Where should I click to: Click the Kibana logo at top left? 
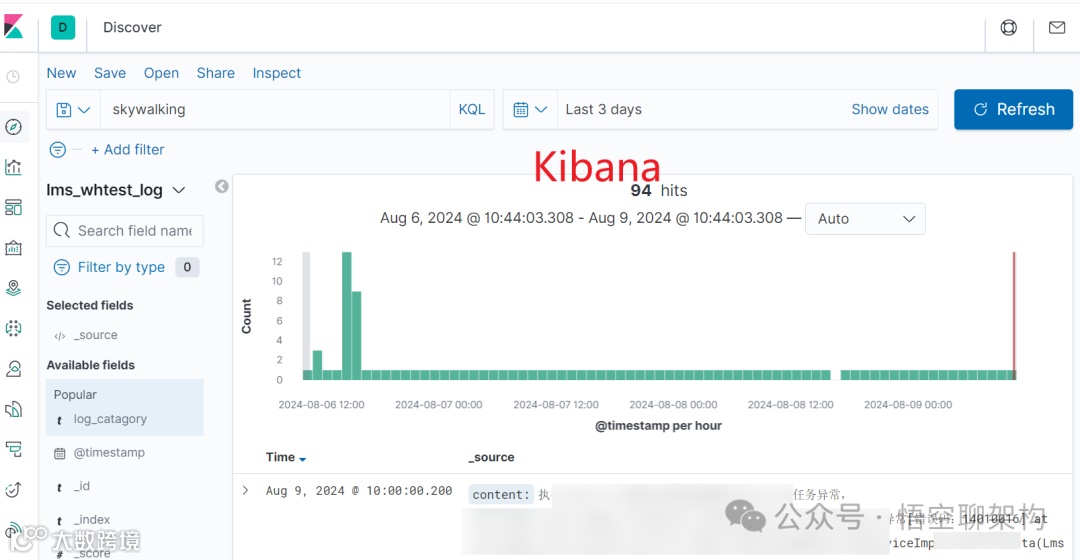[14, 27]
